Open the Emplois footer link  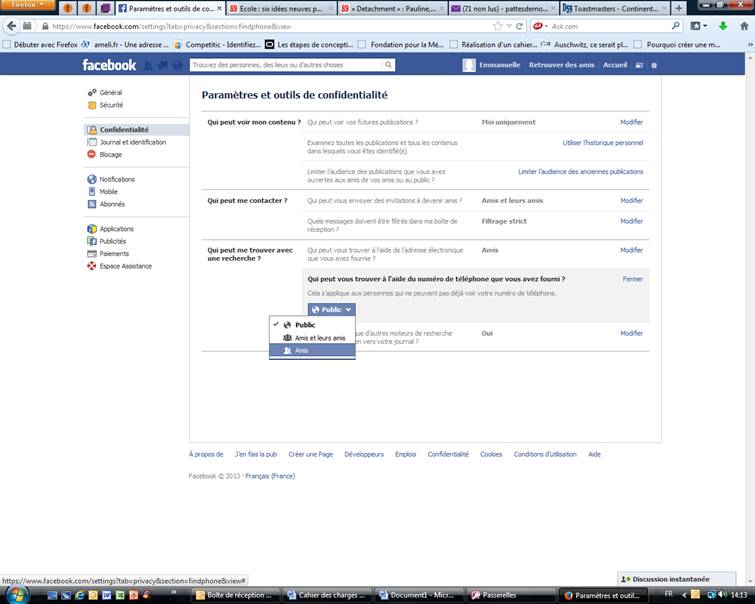click(x=405, y=454)
